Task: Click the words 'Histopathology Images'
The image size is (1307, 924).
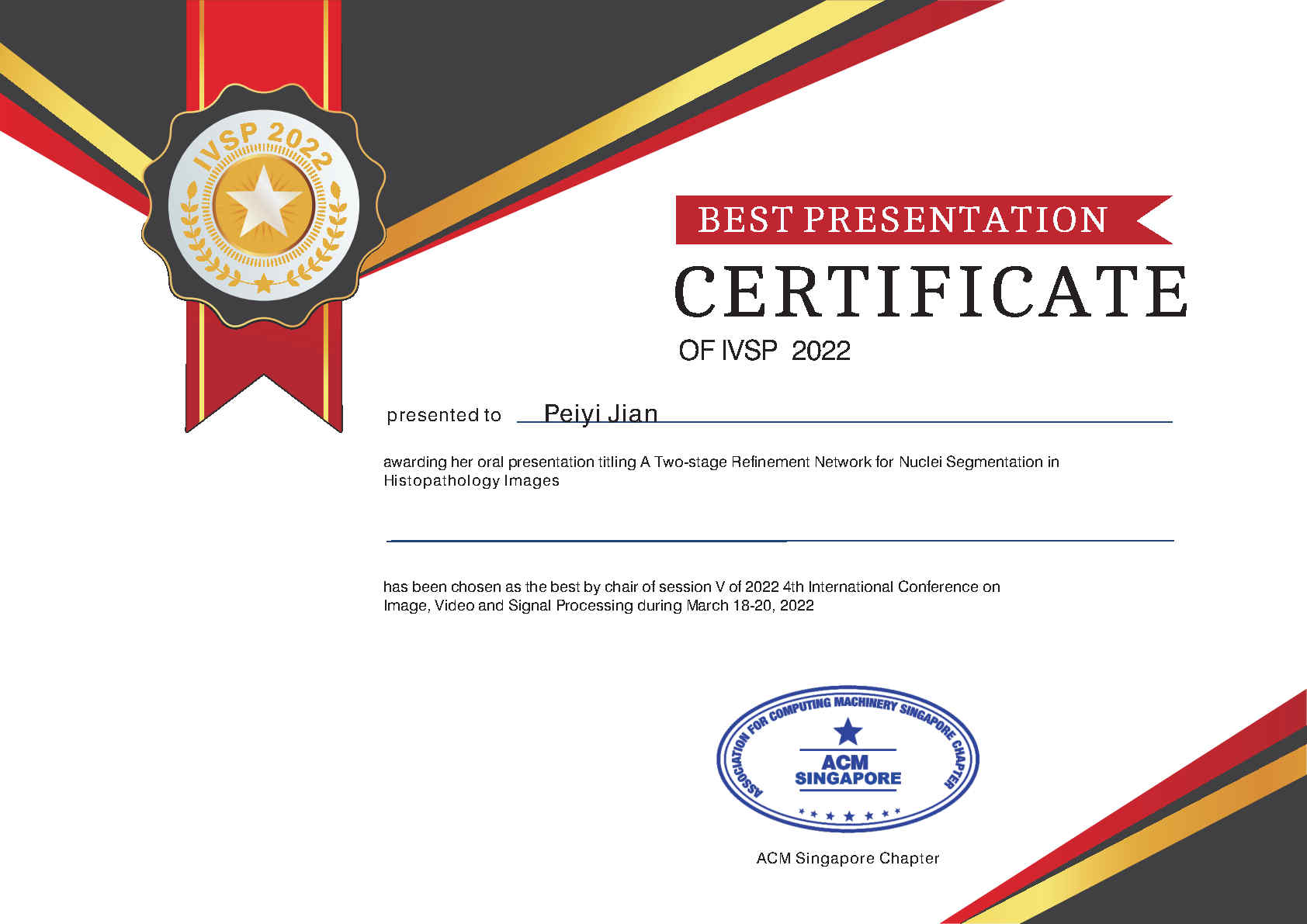Action: tap(471, 480)
